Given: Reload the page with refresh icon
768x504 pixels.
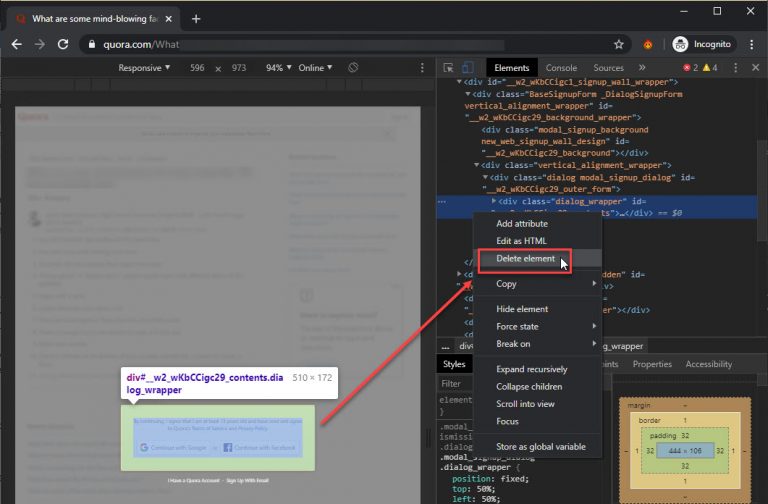Looking at the screenshot, I should (63, 45).
